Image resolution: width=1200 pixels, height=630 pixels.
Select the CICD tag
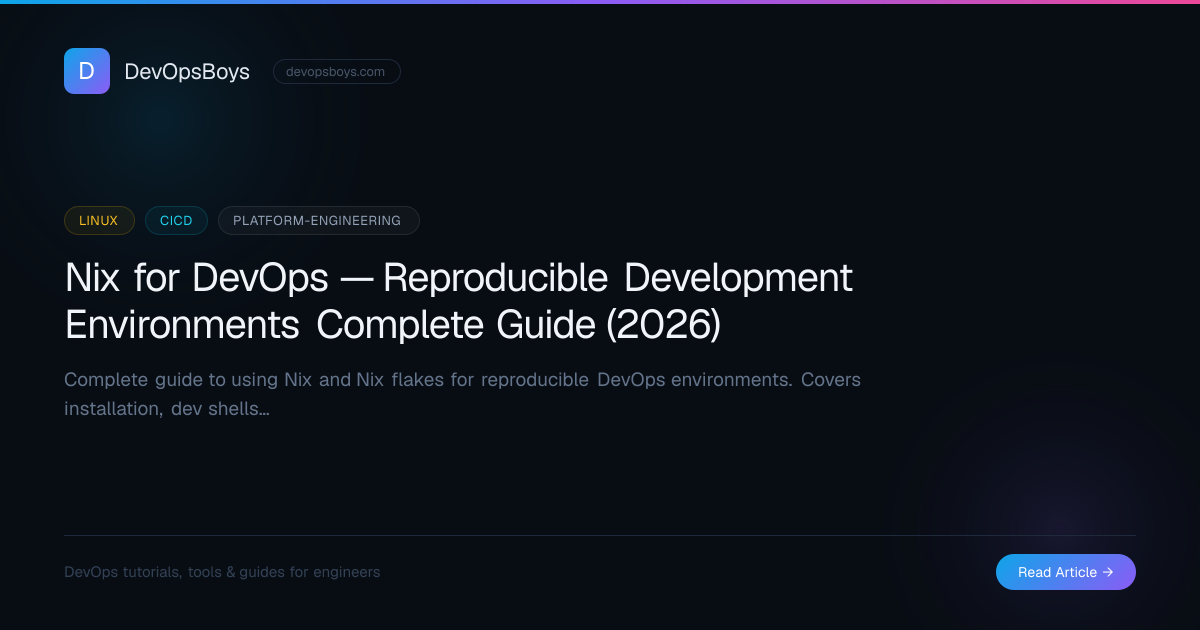click(176, 221)
